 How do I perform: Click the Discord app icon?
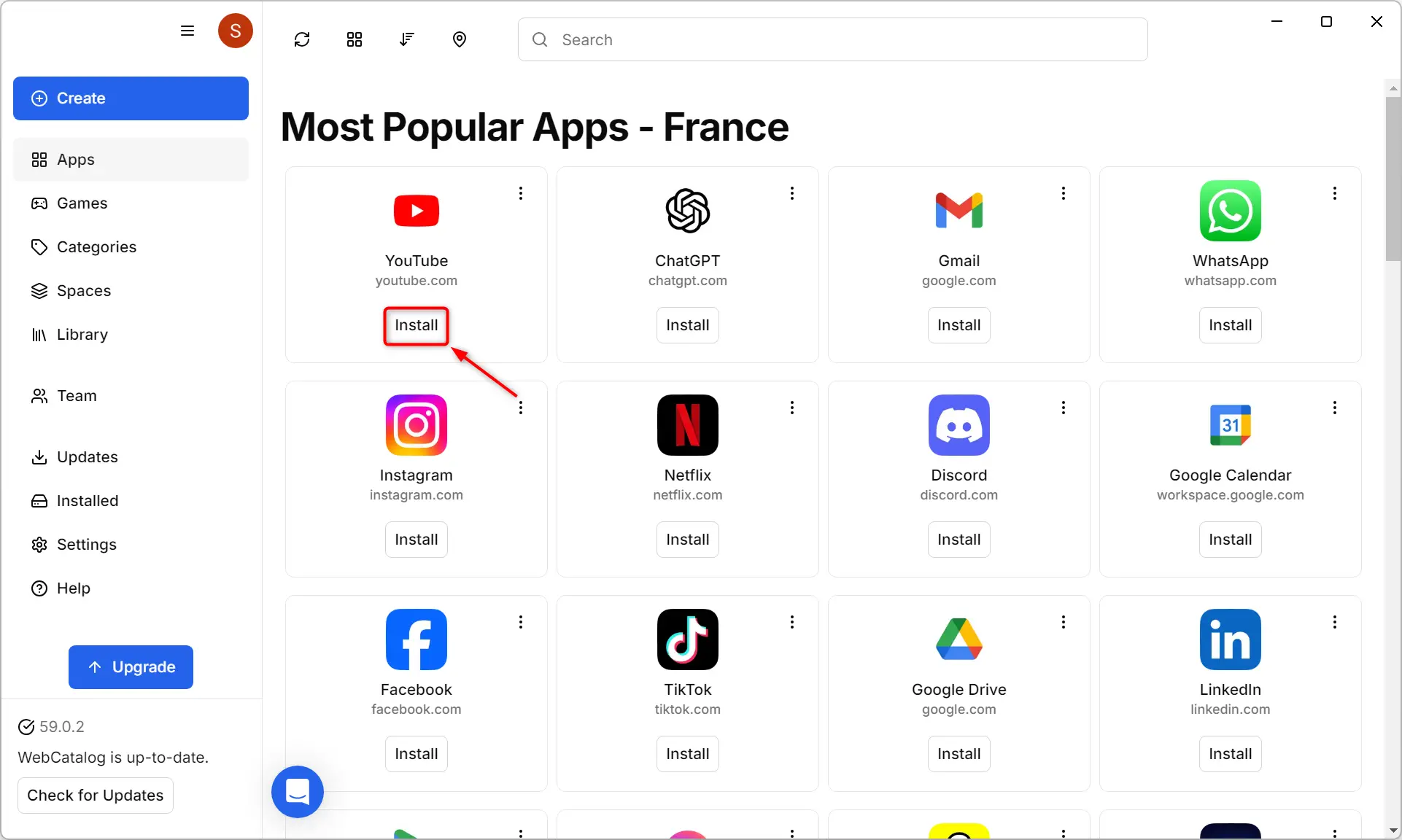(959, 425)
